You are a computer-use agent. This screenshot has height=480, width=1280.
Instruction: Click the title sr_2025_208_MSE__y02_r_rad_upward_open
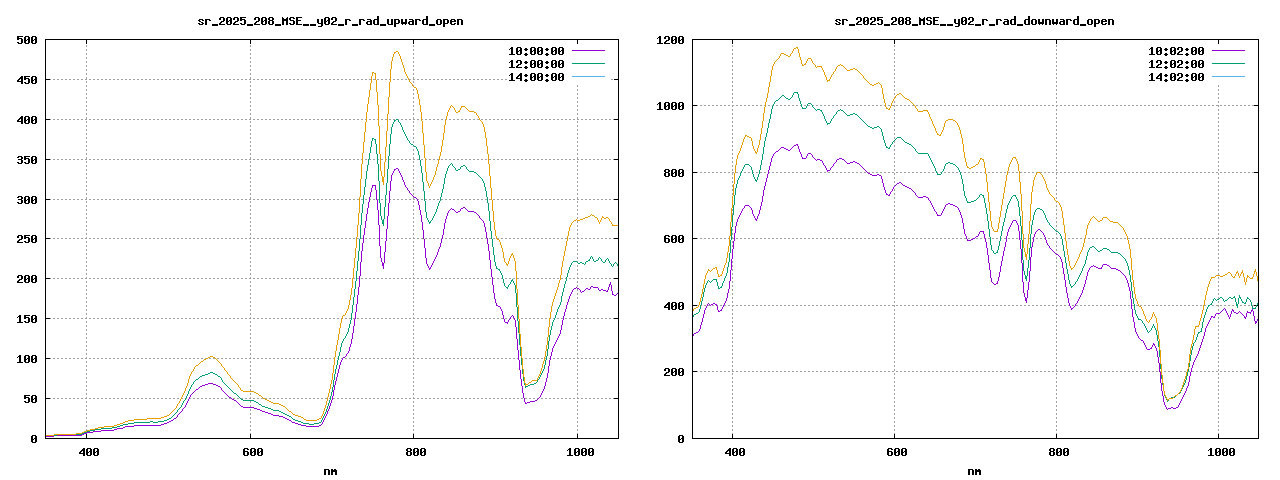tap(331, 21)
